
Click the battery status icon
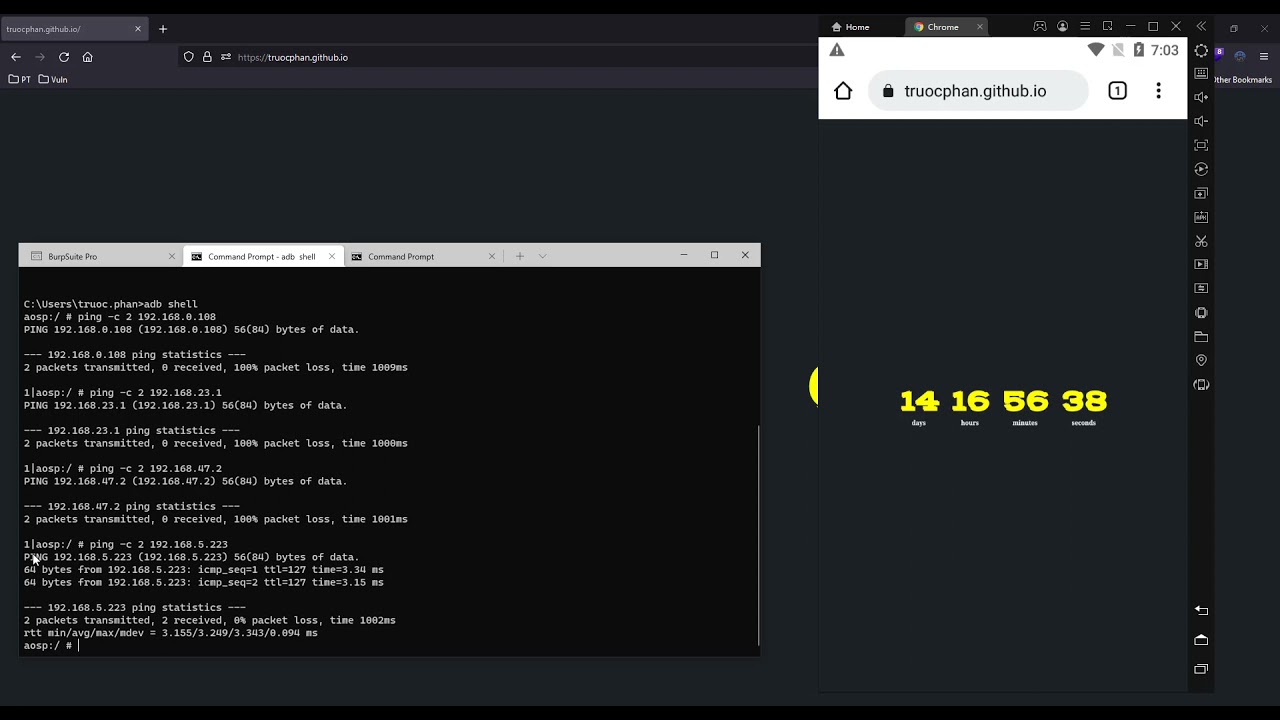pyautogui.click(x=1138, y=50)
